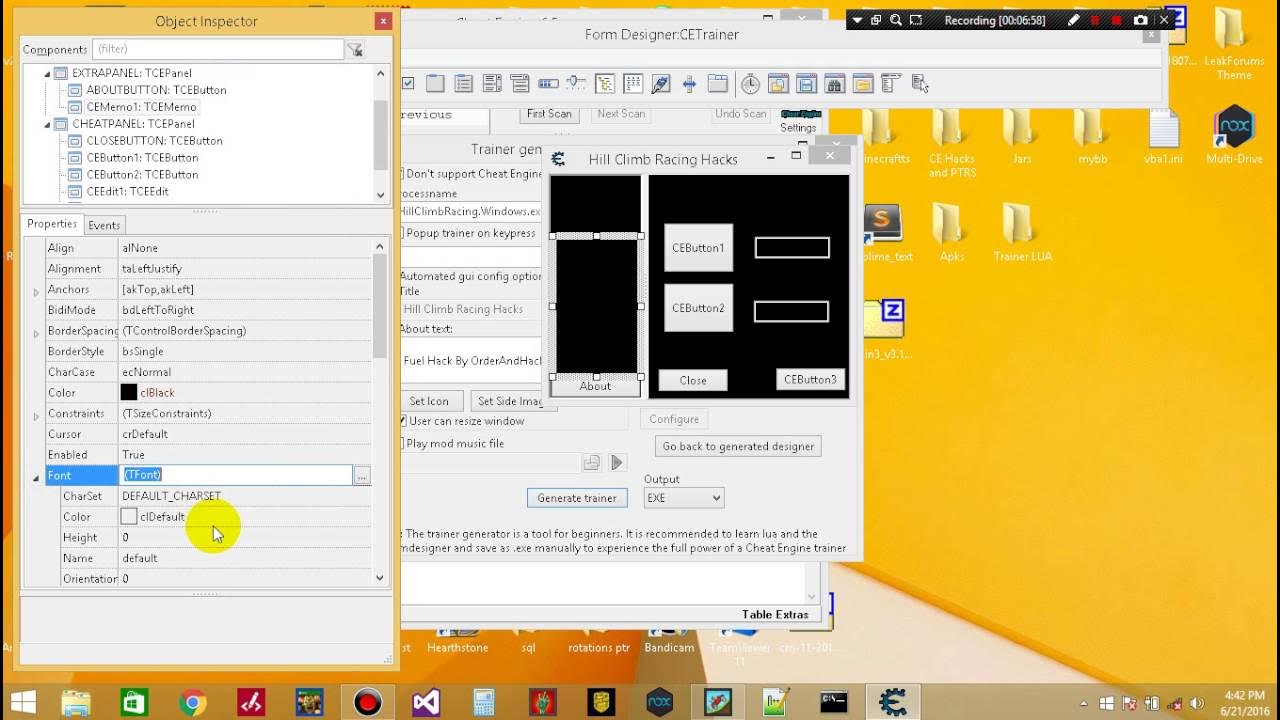Toggle User can resize window checkbox
This screenshot has width=1280, height=720.
402,421
